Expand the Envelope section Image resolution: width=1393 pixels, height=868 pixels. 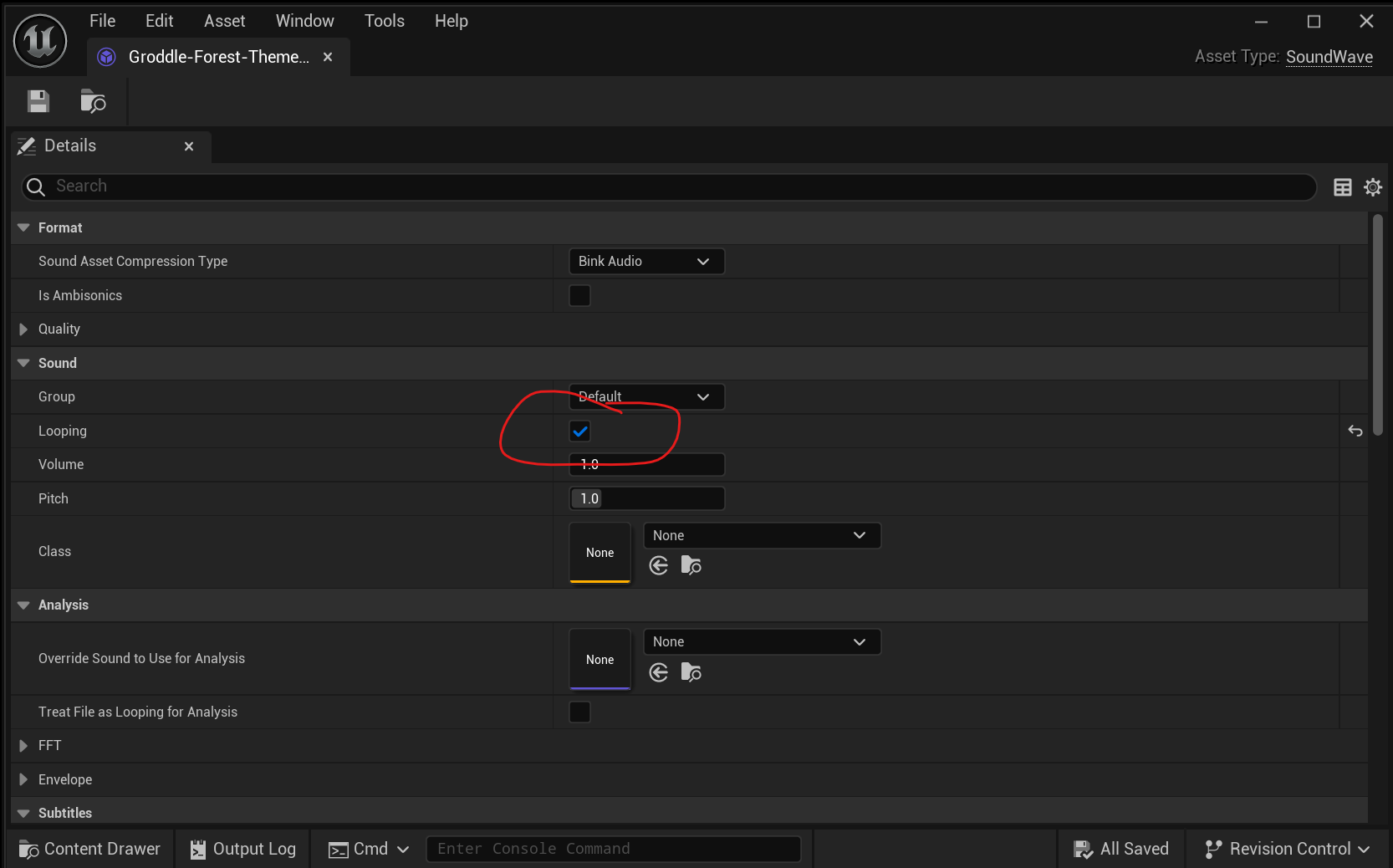[x=23, y=779]
